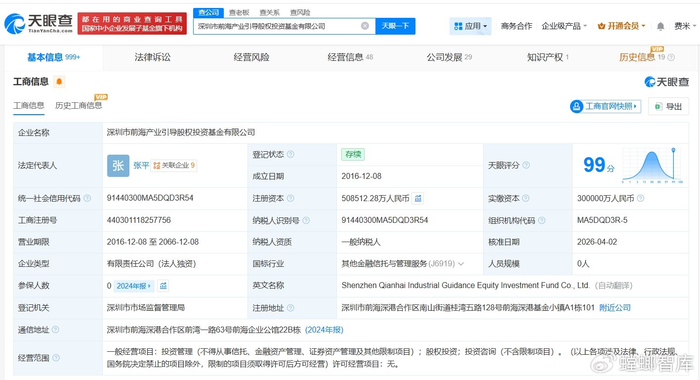
Task: Click the chart icon next to 2024年报
Action: coord(163,286)
